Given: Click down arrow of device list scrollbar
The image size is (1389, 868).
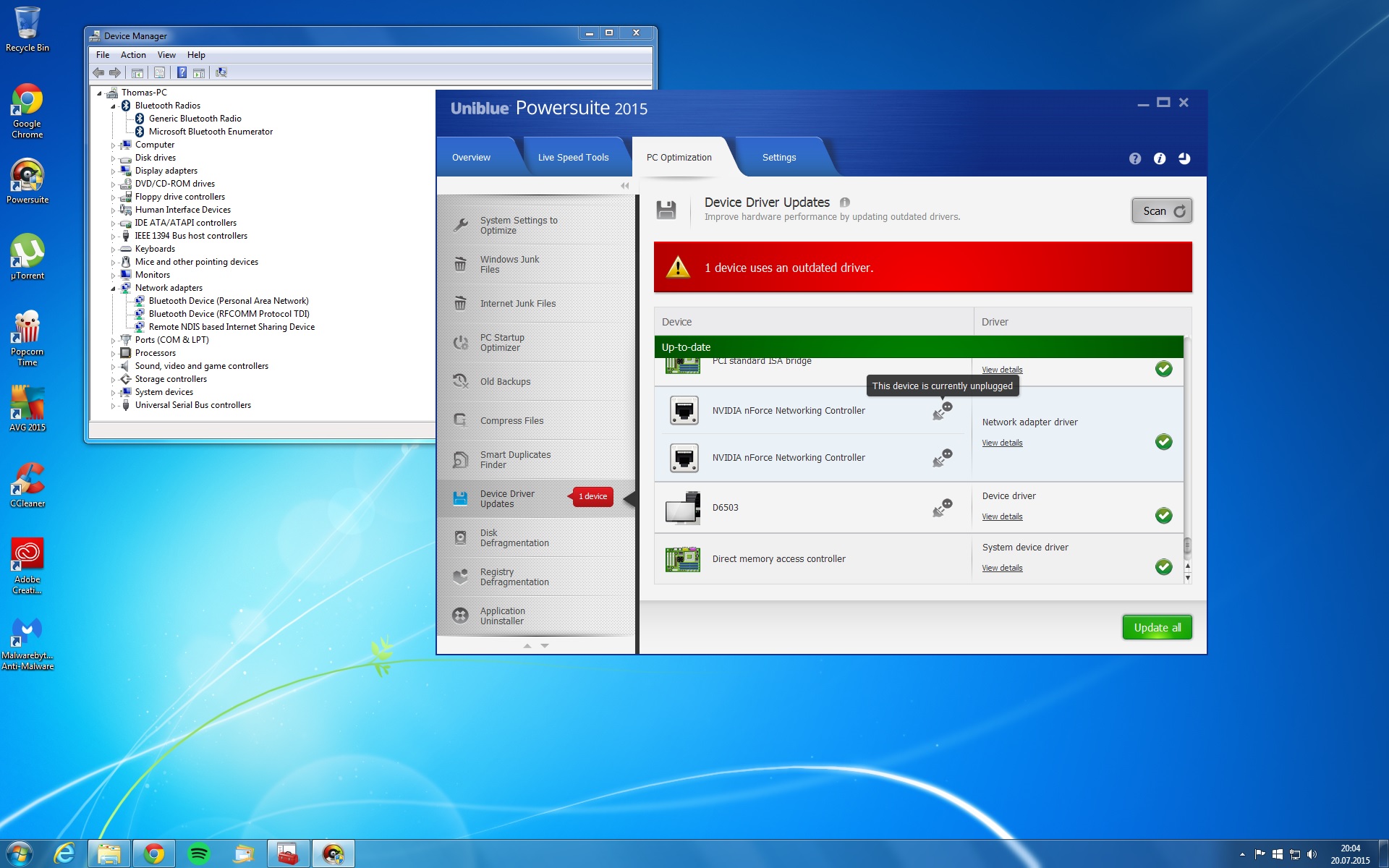Looking at the screenshot, I should click(1187, 578).
